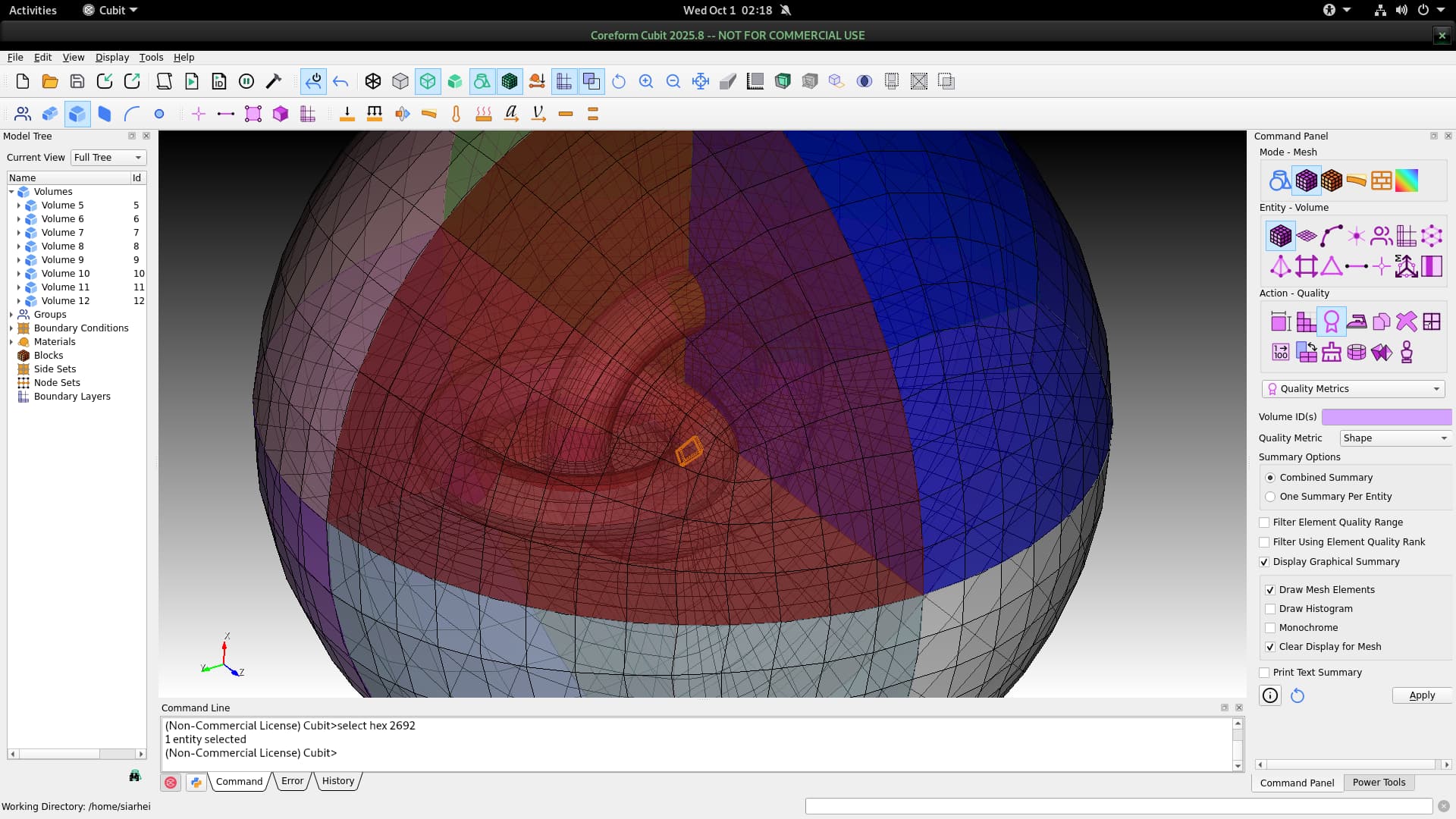Open the Tools menu
Viewport: 1456px width, 819px height.
(x=151, y=58)
